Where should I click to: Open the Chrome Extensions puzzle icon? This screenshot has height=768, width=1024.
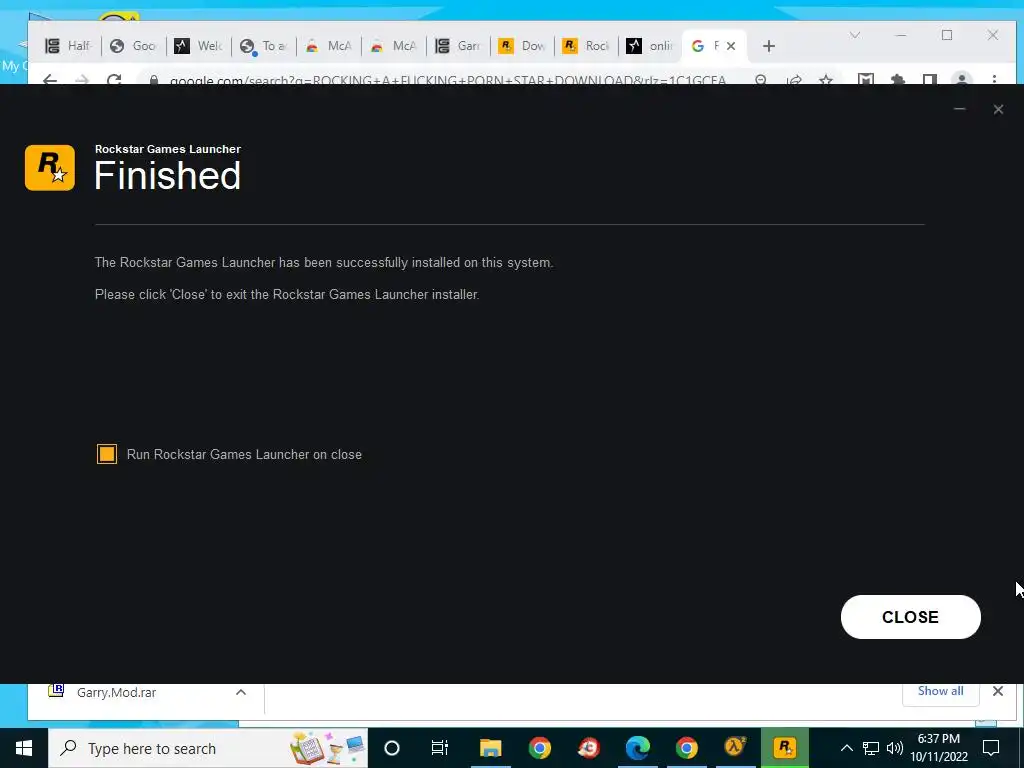(x=898, y=80)
